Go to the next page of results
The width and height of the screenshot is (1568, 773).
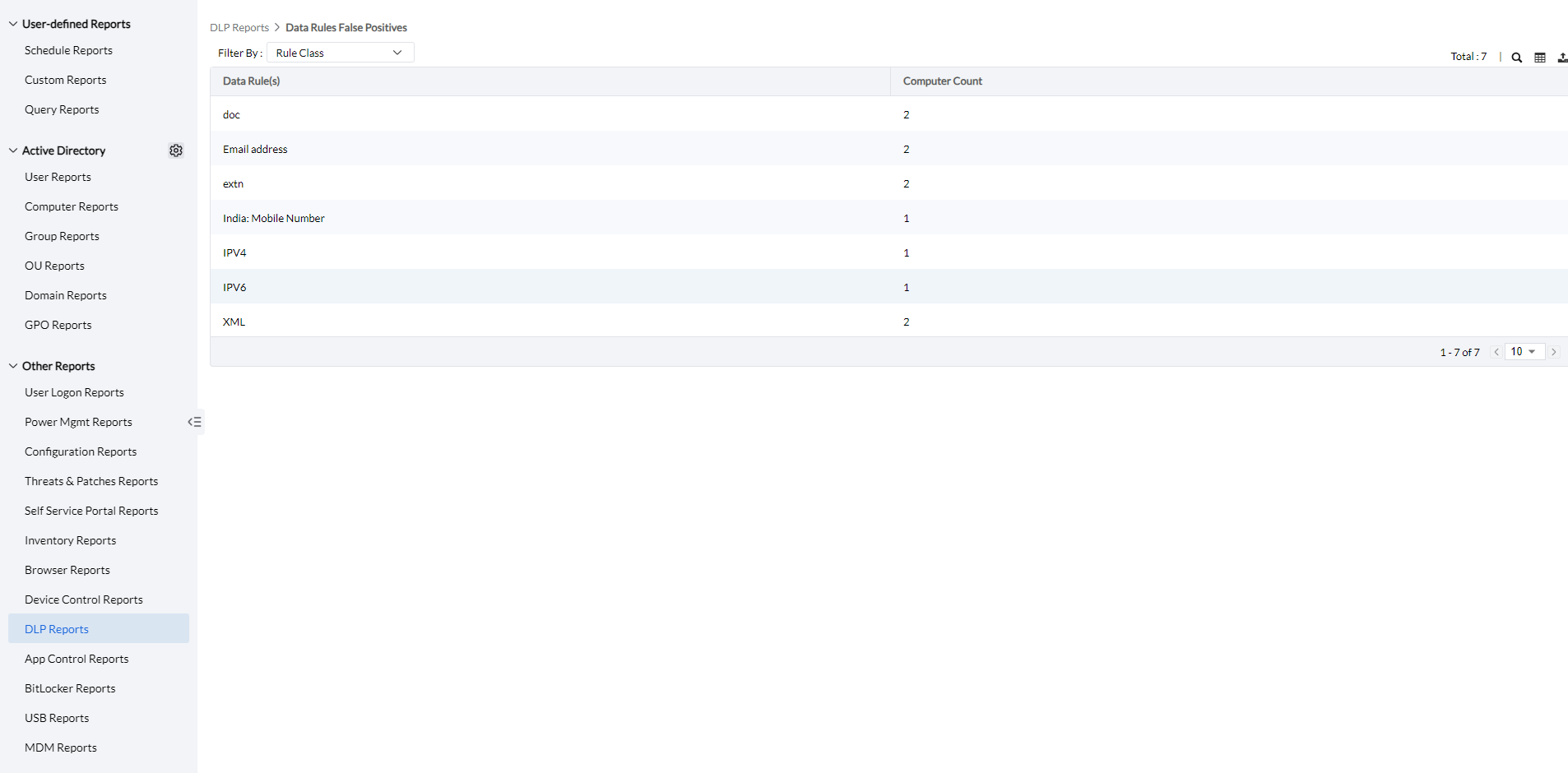coord(1554,352)
